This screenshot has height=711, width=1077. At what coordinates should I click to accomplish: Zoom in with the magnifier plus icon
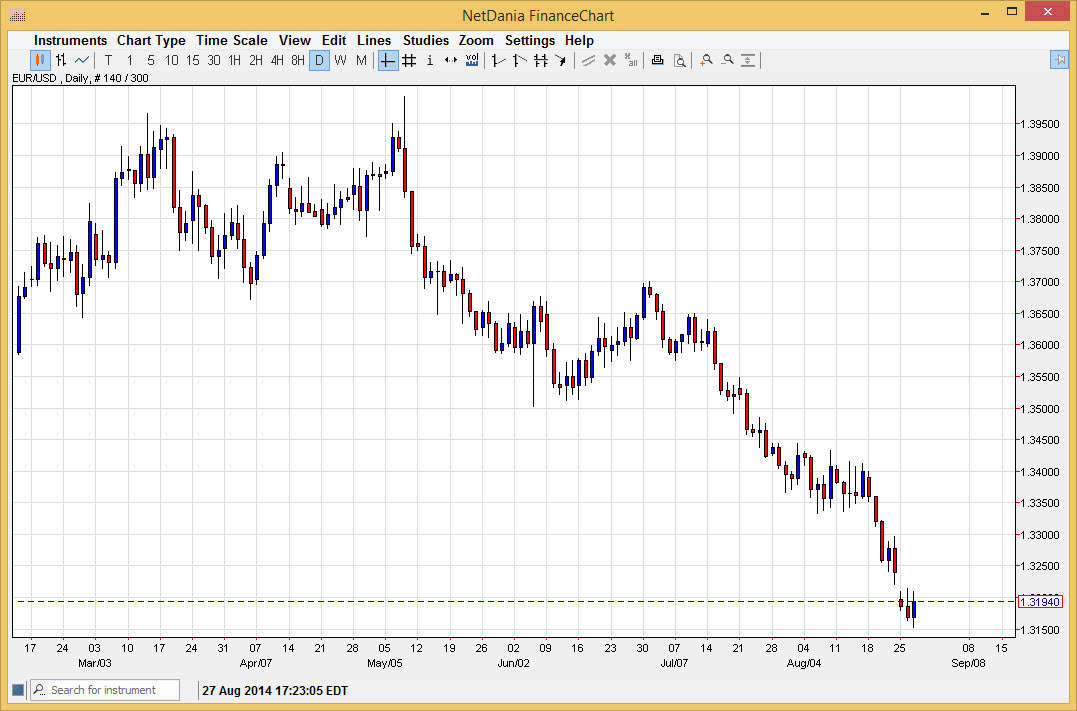[706, 61]
